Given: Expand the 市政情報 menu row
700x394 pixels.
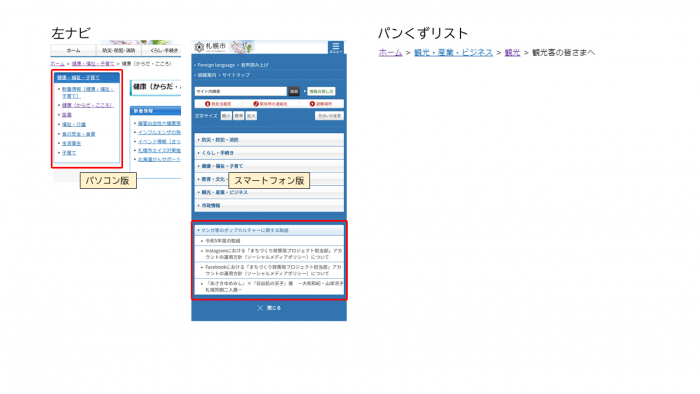Looking at the screenshot, I should (269, 205).
